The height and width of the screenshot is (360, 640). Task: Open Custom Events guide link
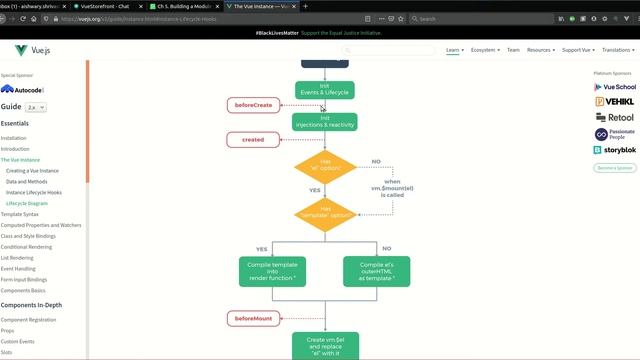(x=18, y=342)
